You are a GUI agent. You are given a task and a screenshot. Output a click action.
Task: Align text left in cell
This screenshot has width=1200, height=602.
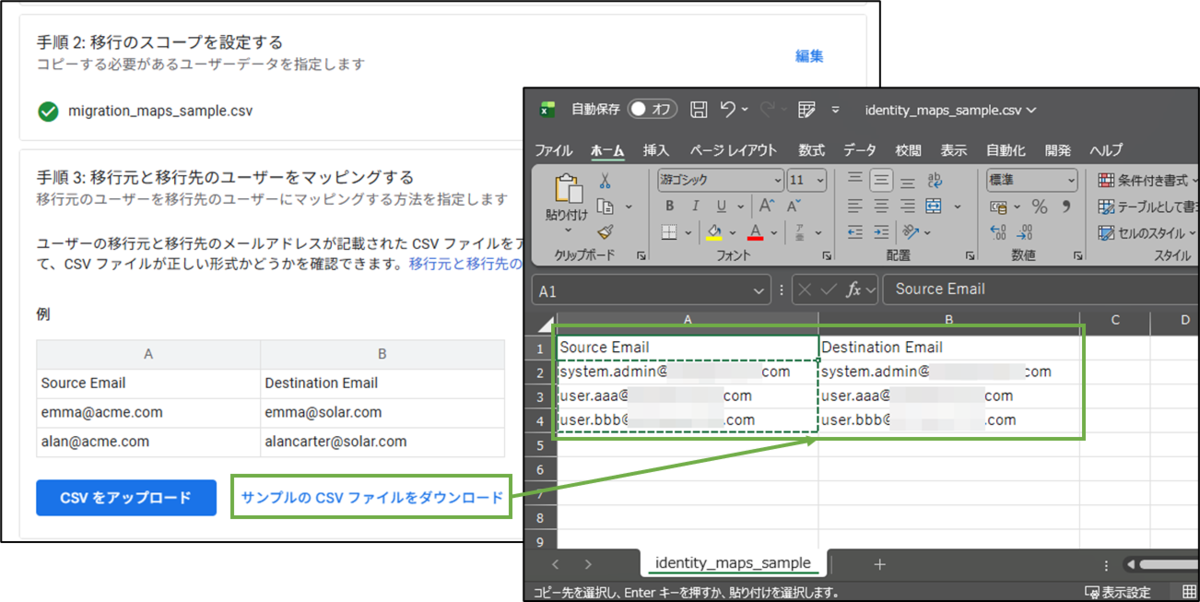(855, 206)
